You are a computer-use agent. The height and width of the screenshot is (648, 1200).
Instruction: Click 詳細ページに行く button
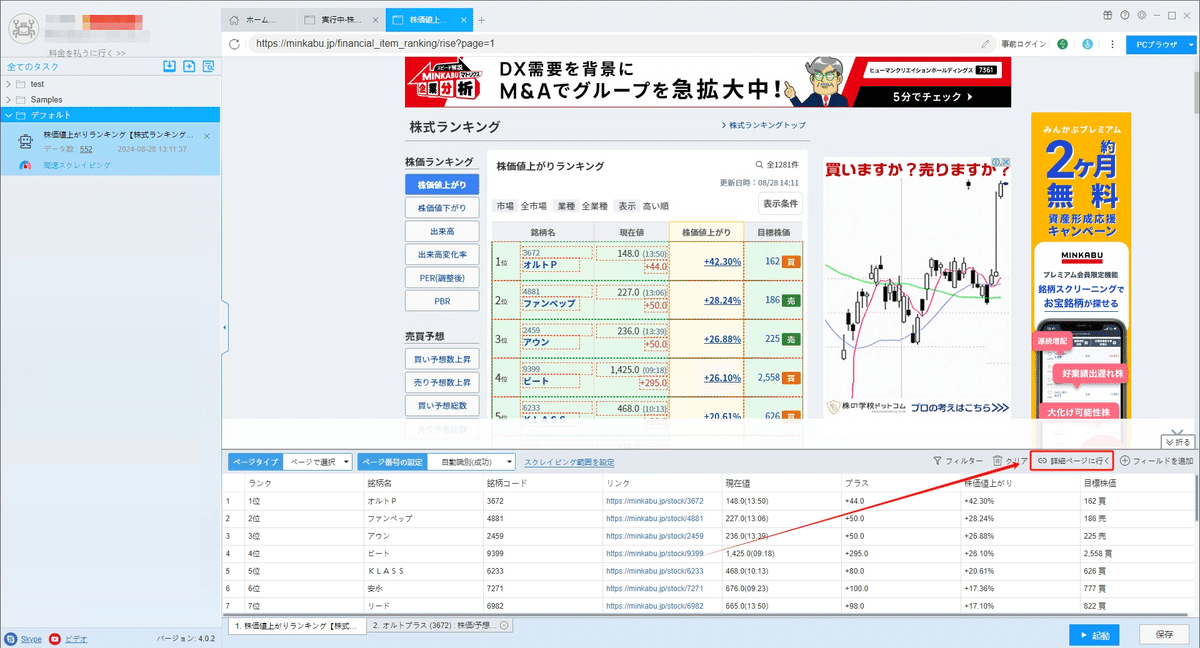pos(1072,461)
